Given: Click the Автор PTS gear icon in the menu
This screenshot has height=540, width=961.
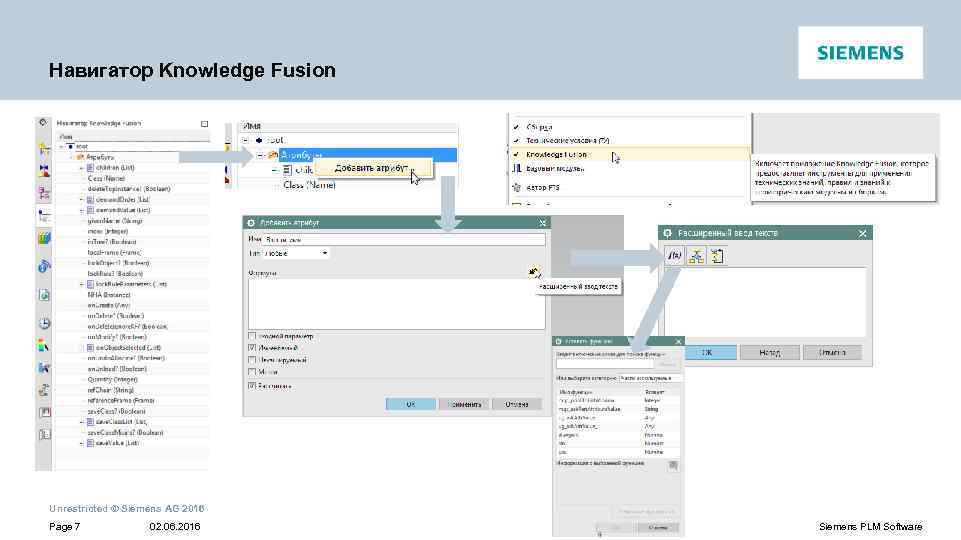Looking at the screenshot, I should (517, 187).
